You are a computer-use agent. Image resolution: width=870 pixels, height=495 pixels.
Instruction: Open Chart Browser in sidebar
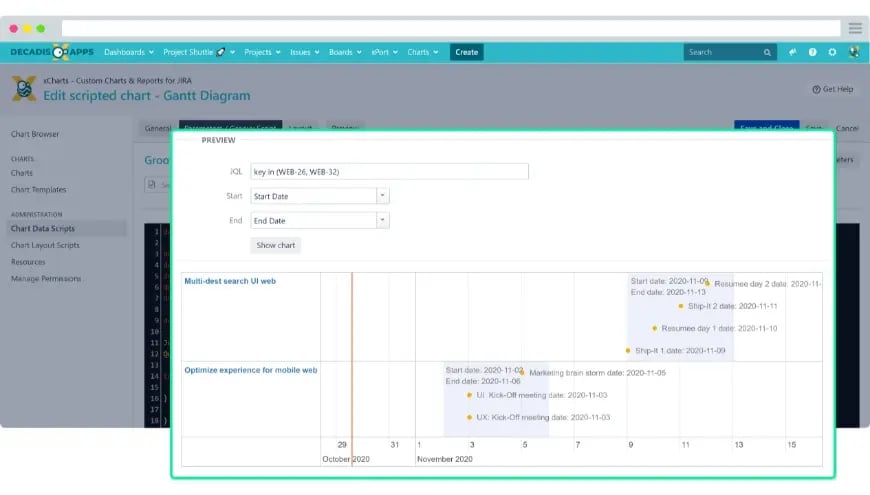35,134
